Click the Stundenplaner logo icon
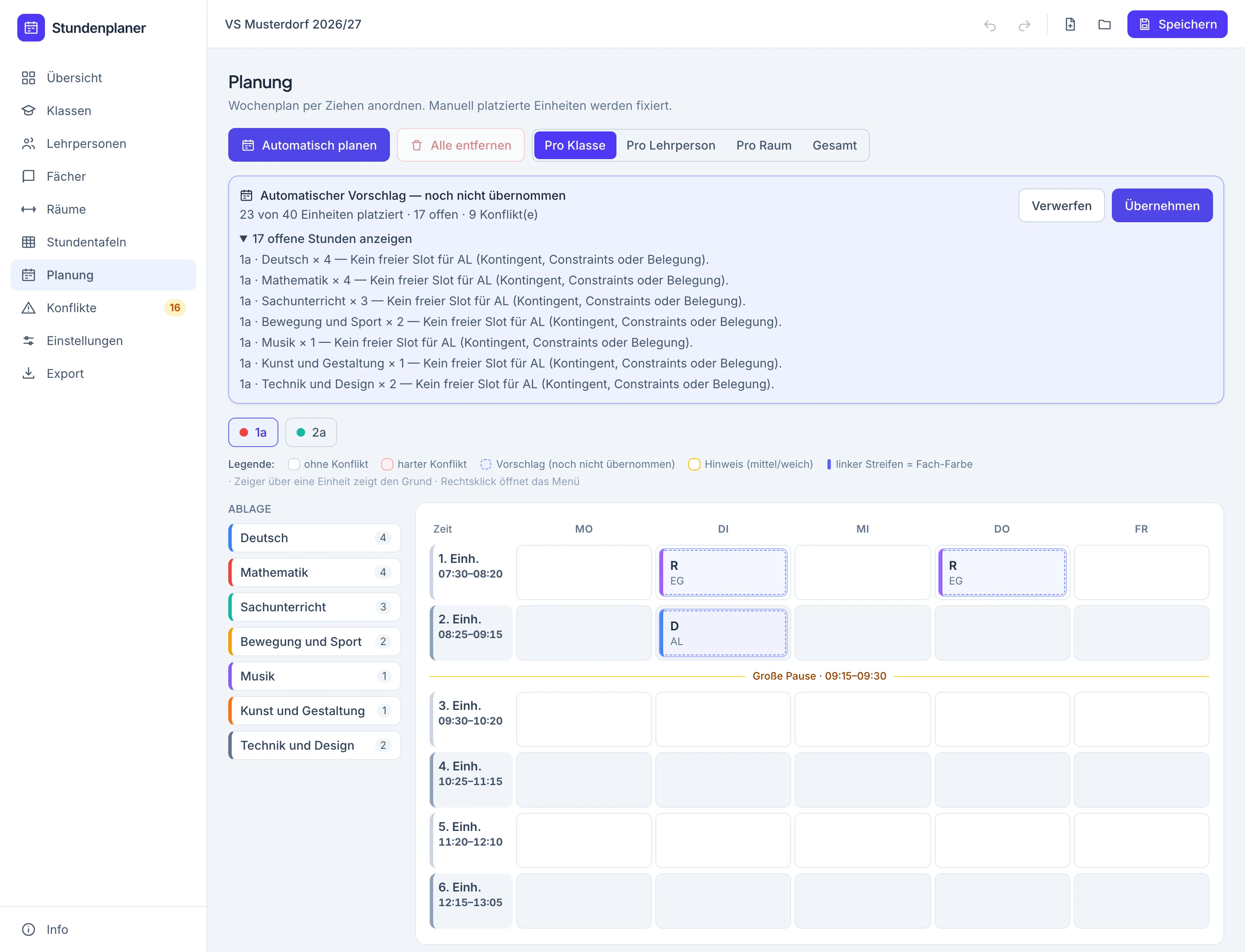The image size is (1245, 952). (x=31, y=28)
